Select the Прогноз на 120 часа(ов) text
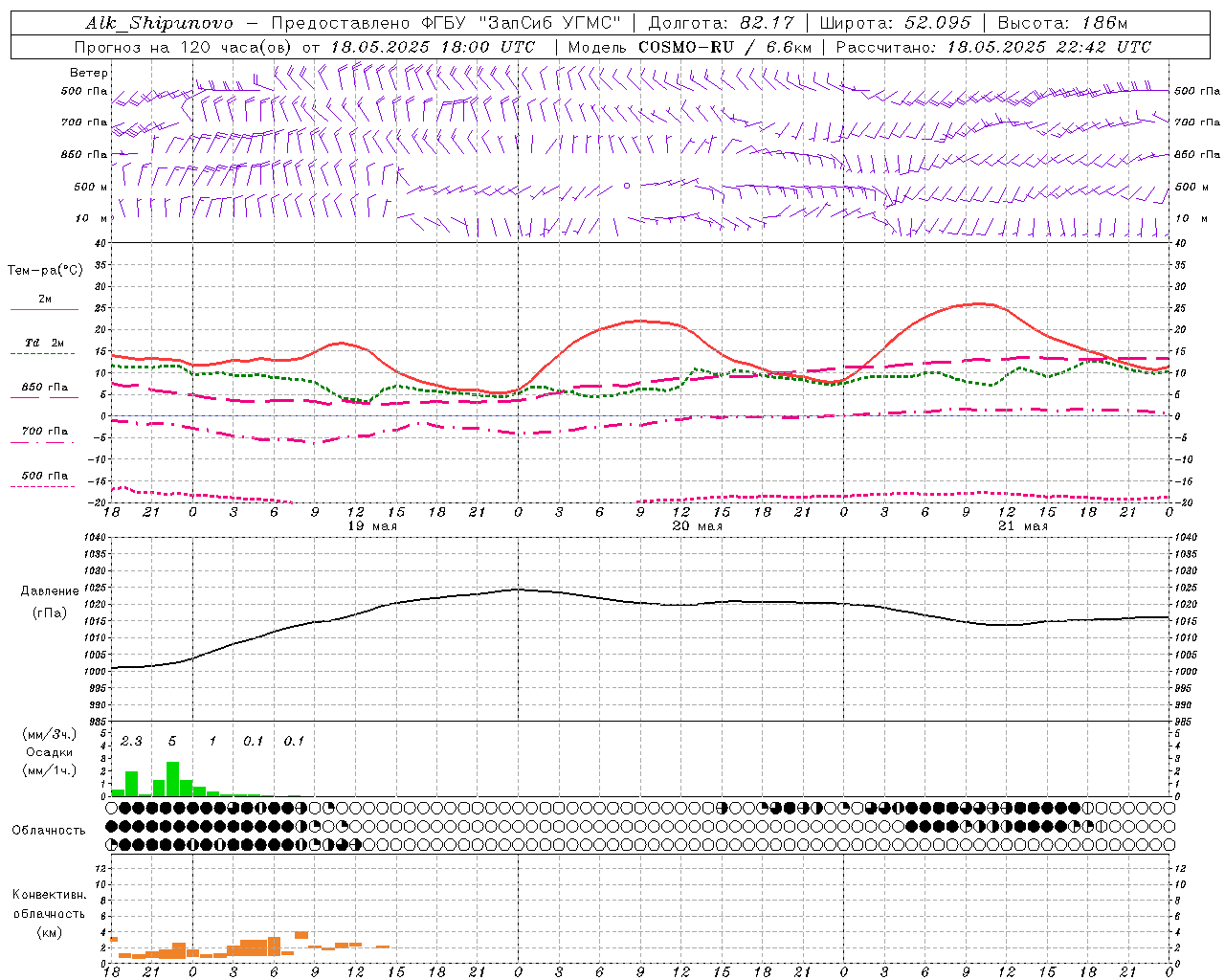Screen dimensions: 1225x980 (185, 47)
